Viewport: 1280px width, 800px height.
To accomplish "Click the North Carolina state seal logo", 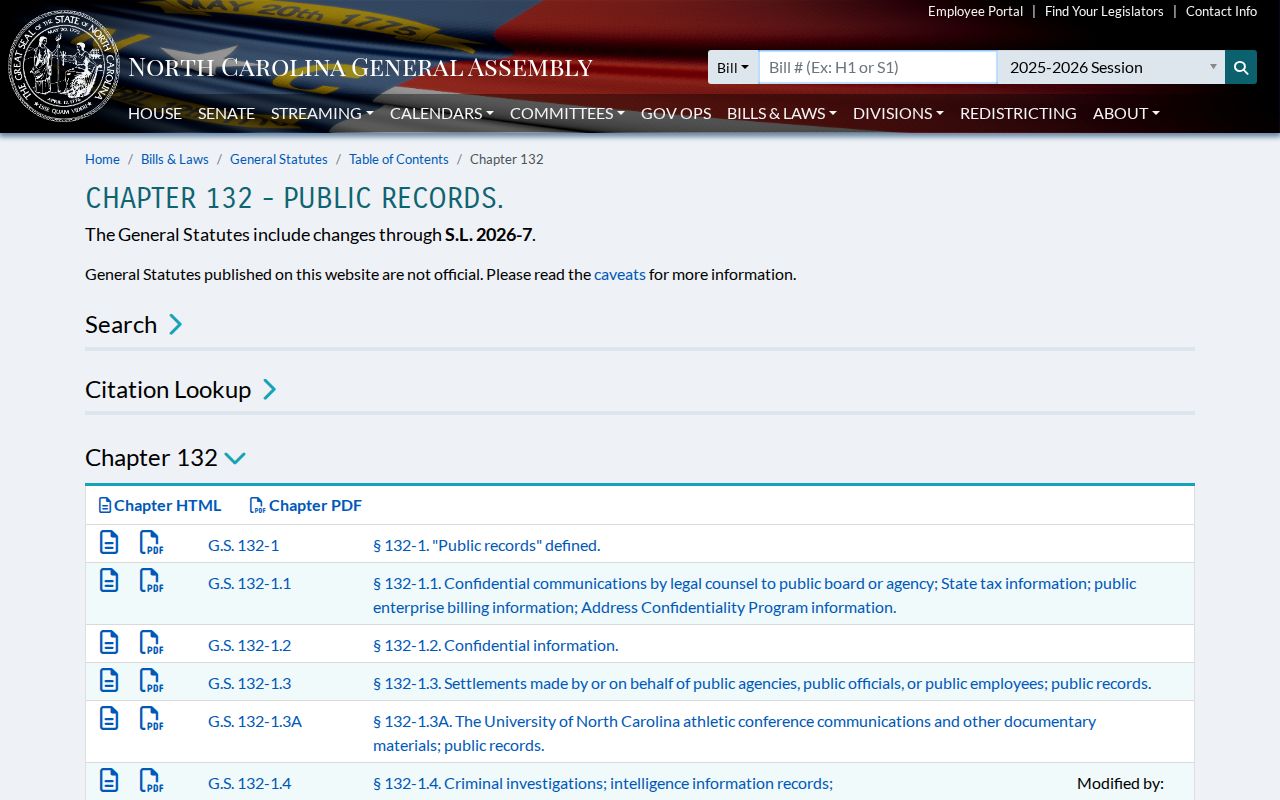I will click(x=64, y=67).
